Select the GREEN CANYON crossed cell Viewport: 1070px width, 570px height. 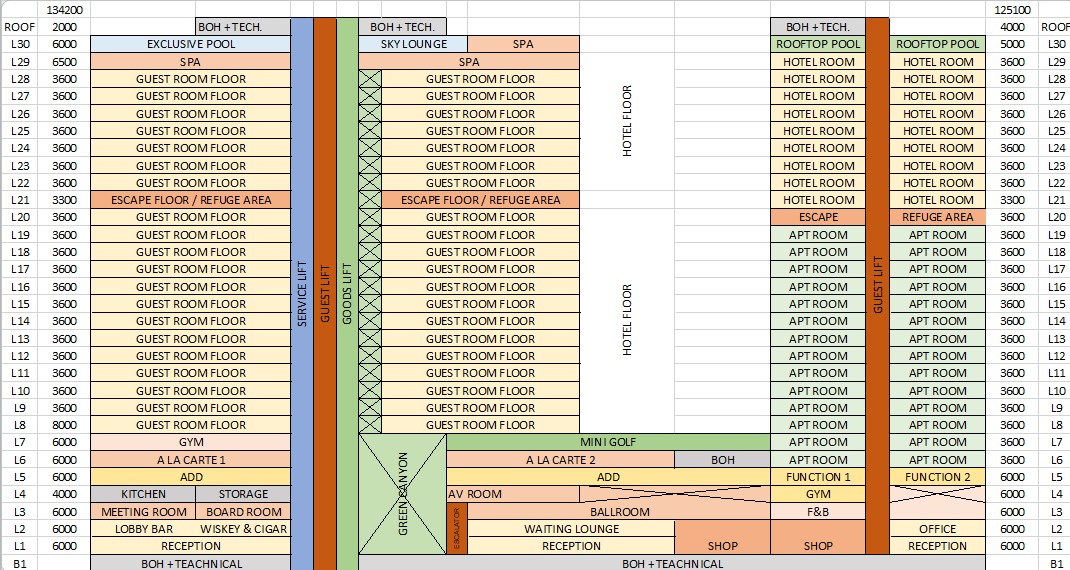[402, 494]
